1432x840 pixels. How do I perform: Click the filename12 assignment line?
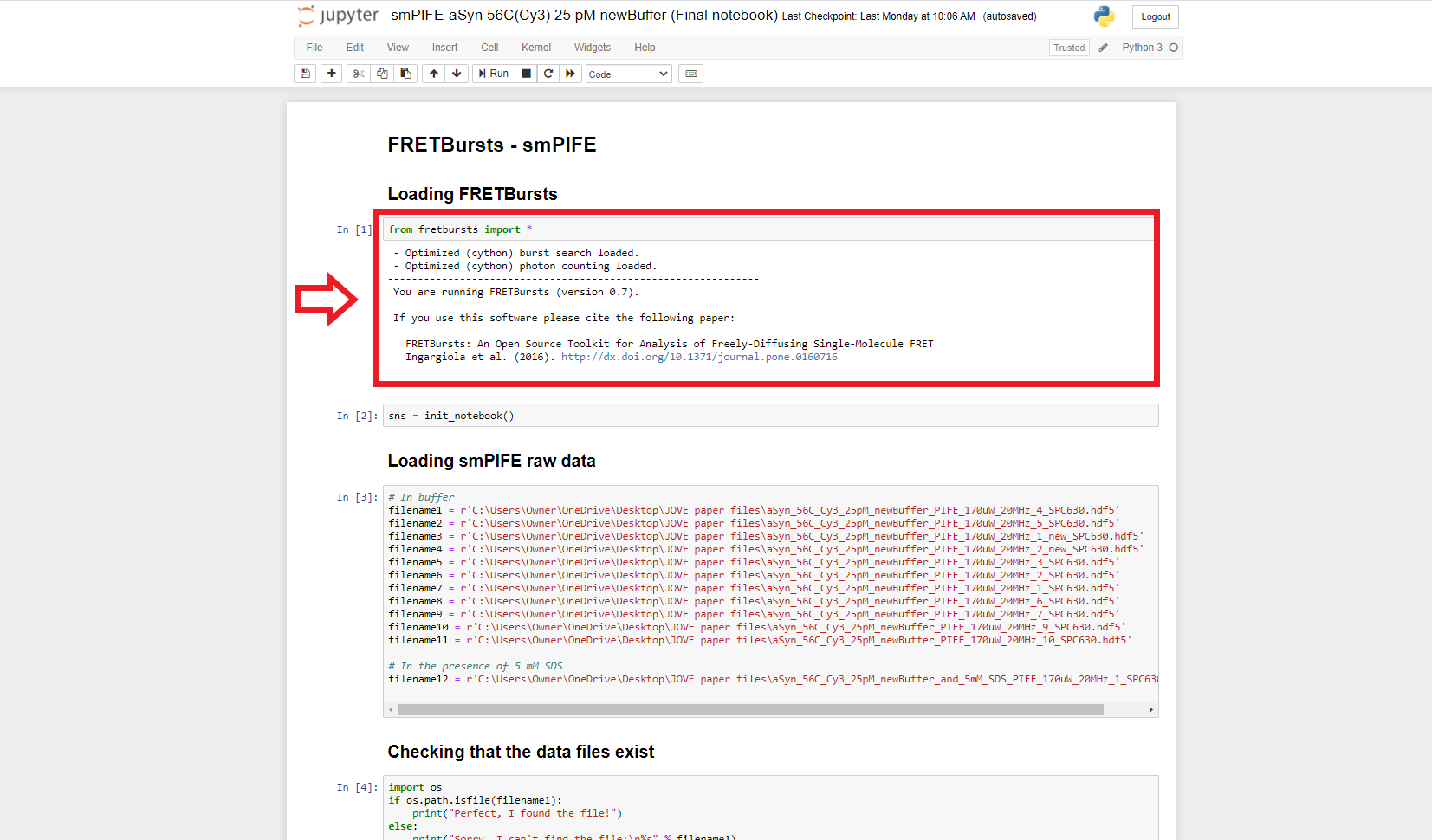point(773,679)
